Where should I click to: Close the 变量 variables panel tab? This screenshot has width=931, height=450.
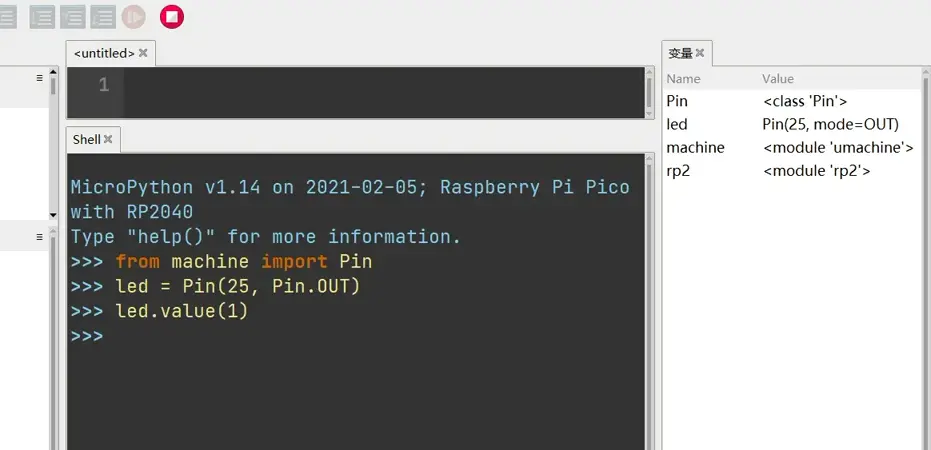click(700, 53)
